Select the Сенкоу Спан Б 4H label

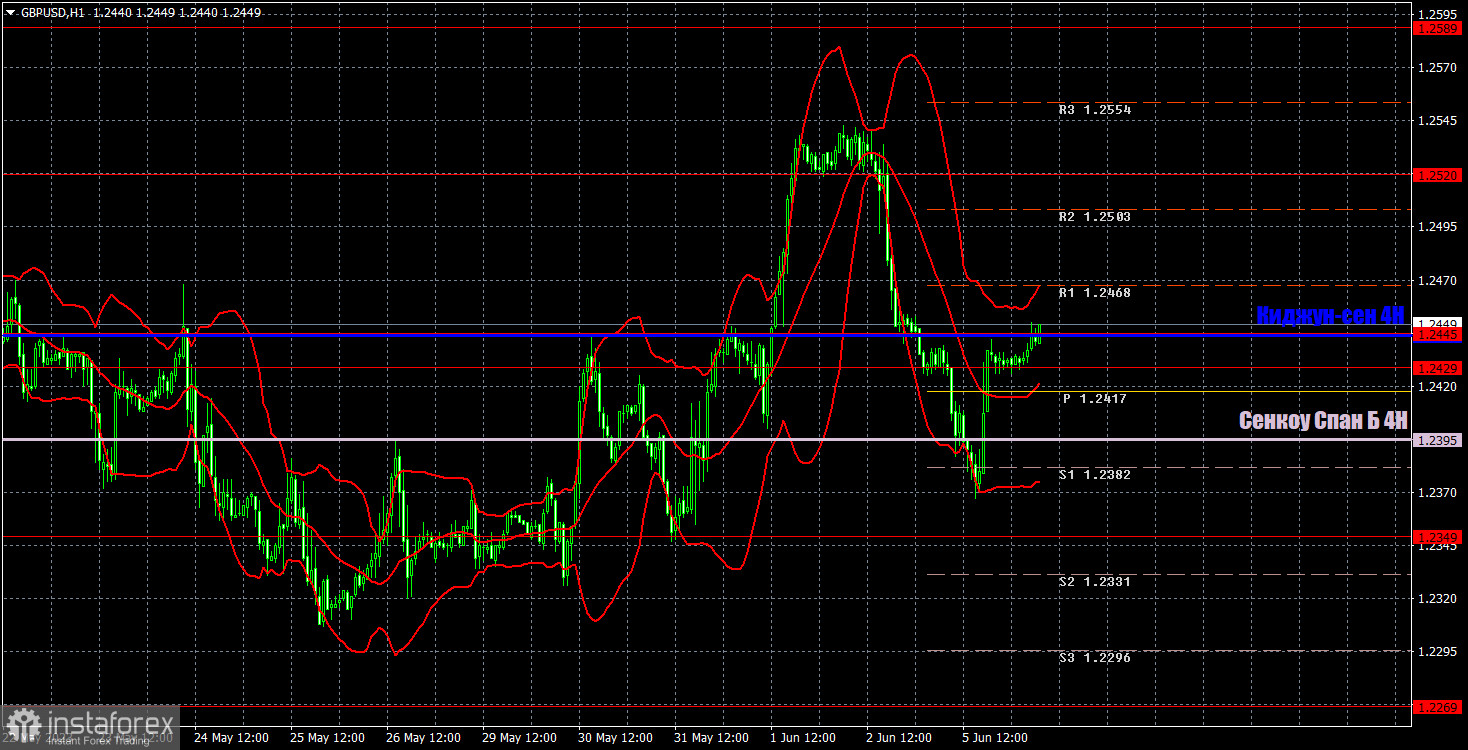1323,421
